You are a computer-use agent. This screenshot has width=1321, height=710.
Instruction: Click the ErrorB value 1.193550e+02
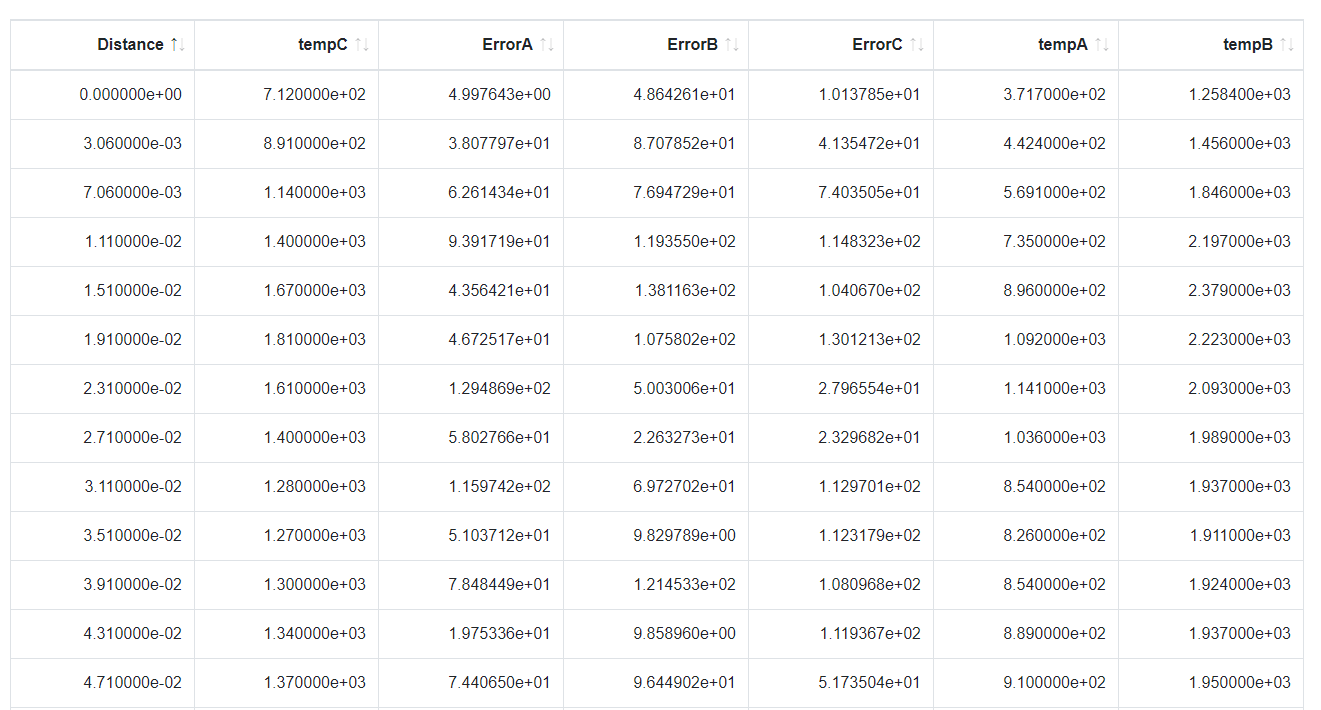pos(684,242)
